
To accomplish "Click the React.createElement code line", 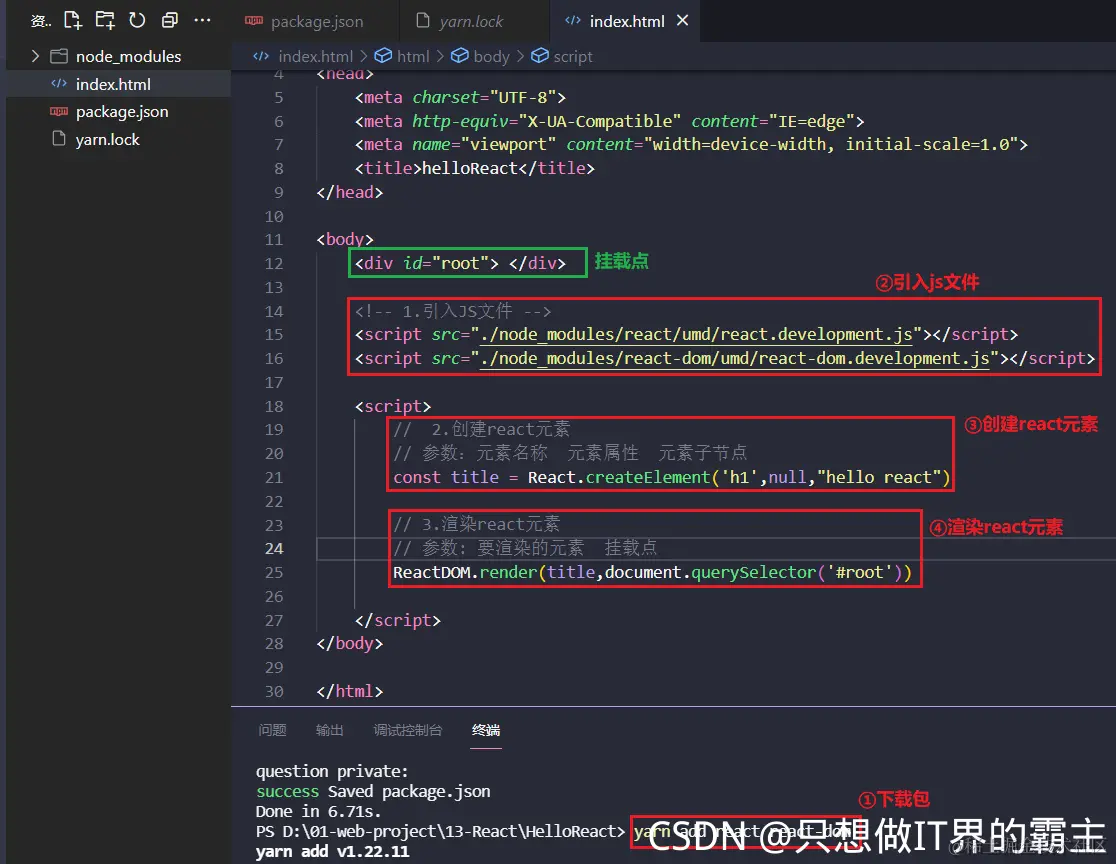I will (672, 478).
